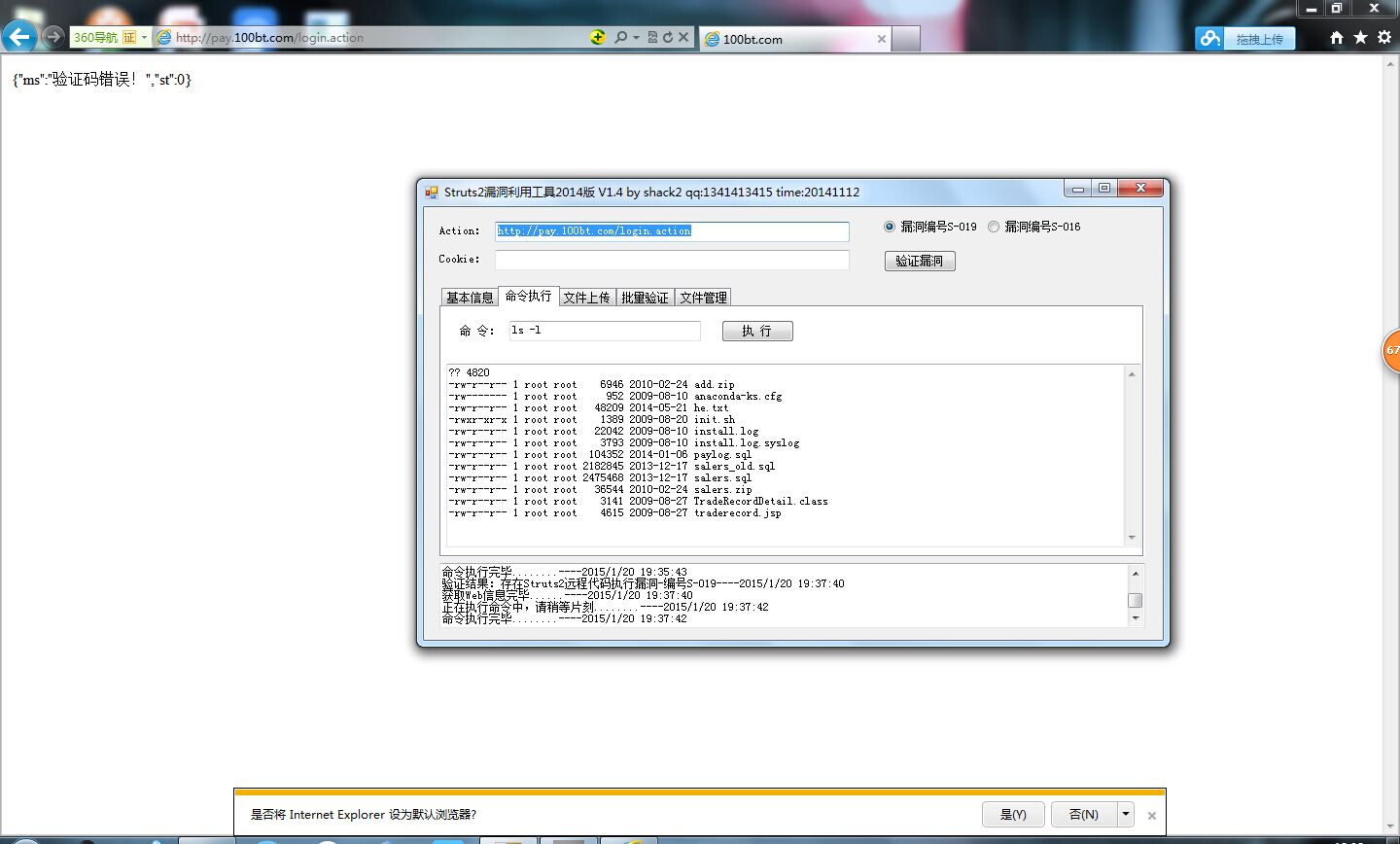The width and height of the screenshot is (1400, 844).
Task: Click 是(Y) on default browser prompt
Action: (x=1013, y=815)
